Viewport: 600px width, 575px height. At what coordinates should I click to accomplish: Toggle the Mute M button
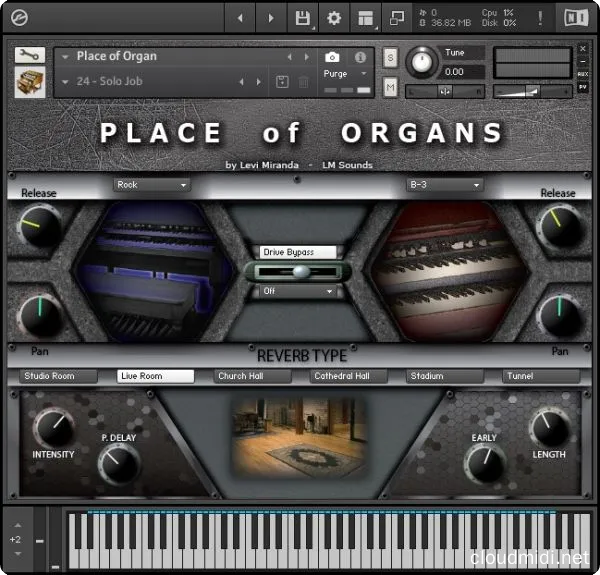[390, 87]
